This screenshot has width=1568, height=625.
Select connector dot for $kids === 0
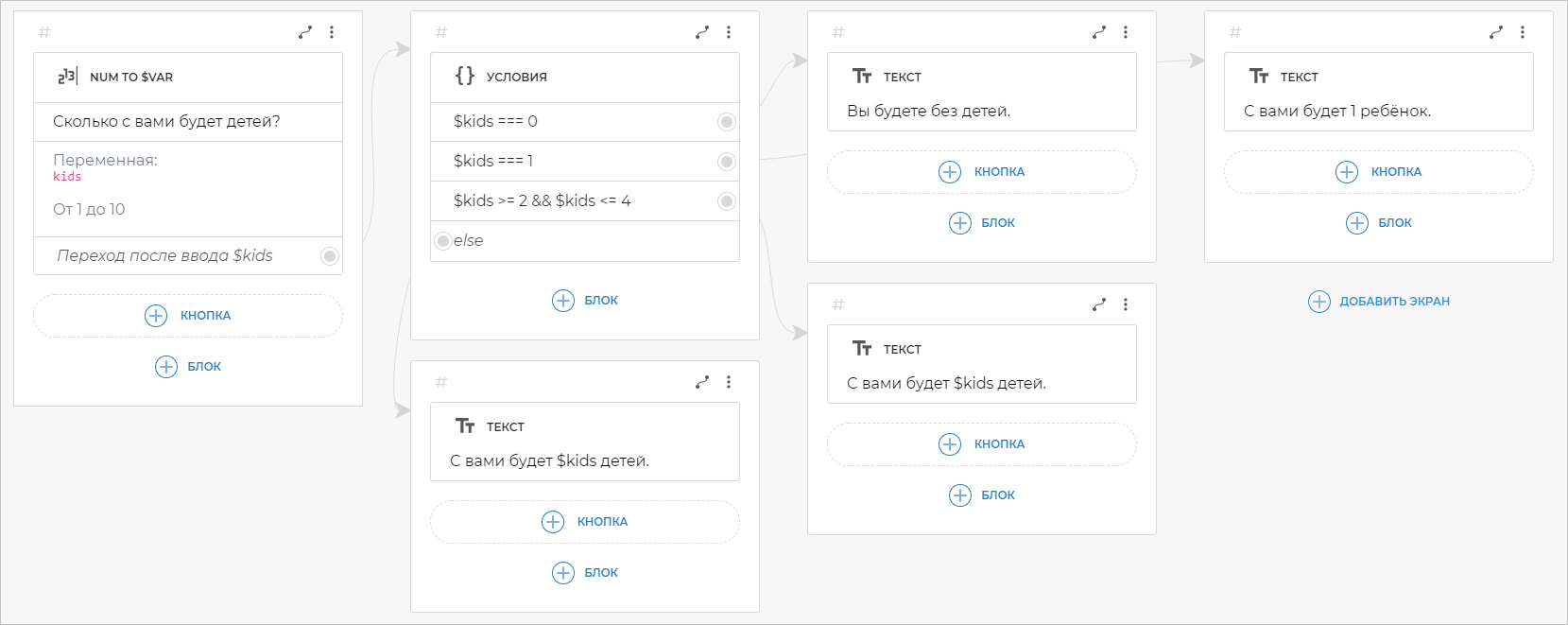(726, 122)
